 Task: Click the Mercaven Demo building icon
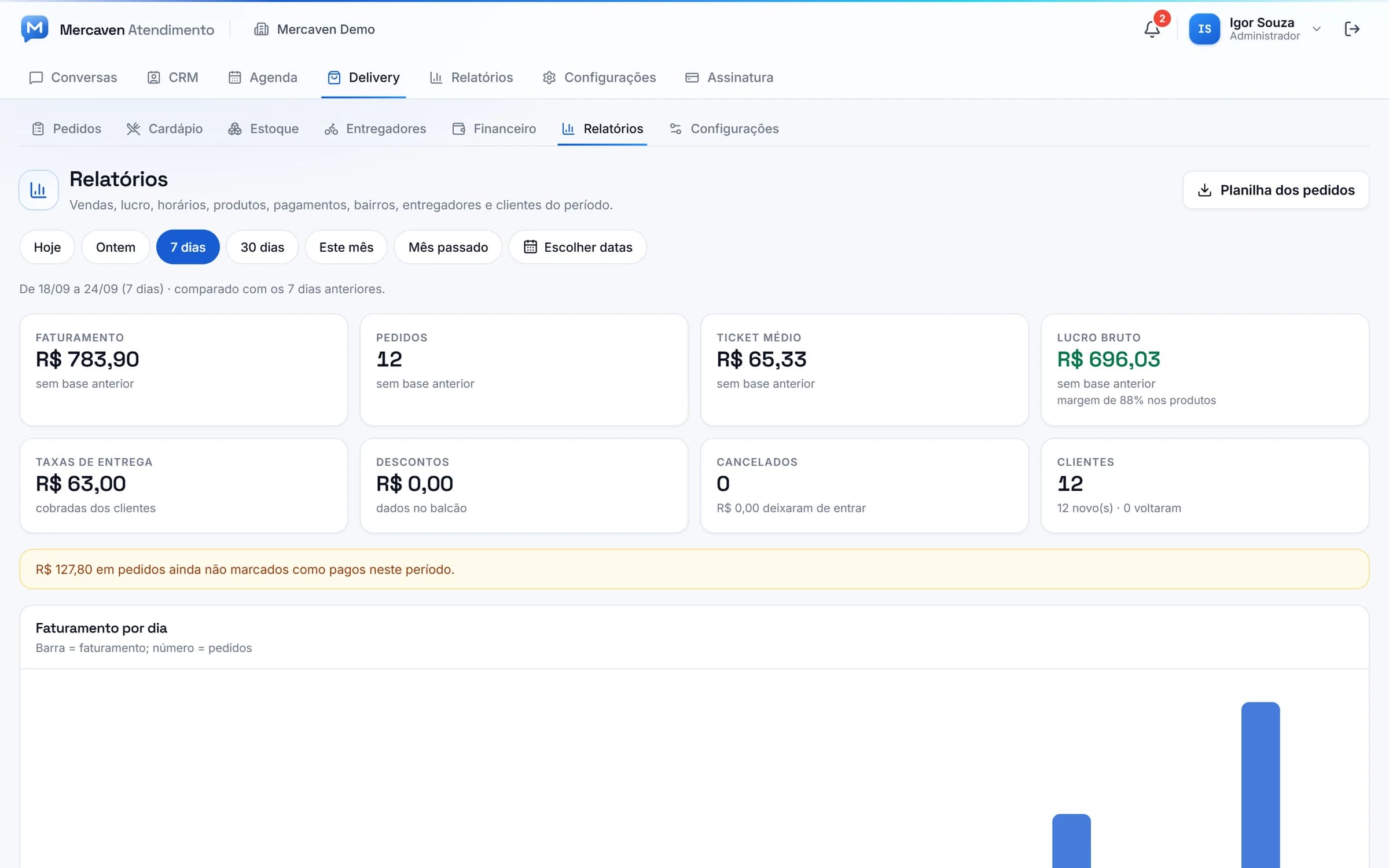click(261, 29)
